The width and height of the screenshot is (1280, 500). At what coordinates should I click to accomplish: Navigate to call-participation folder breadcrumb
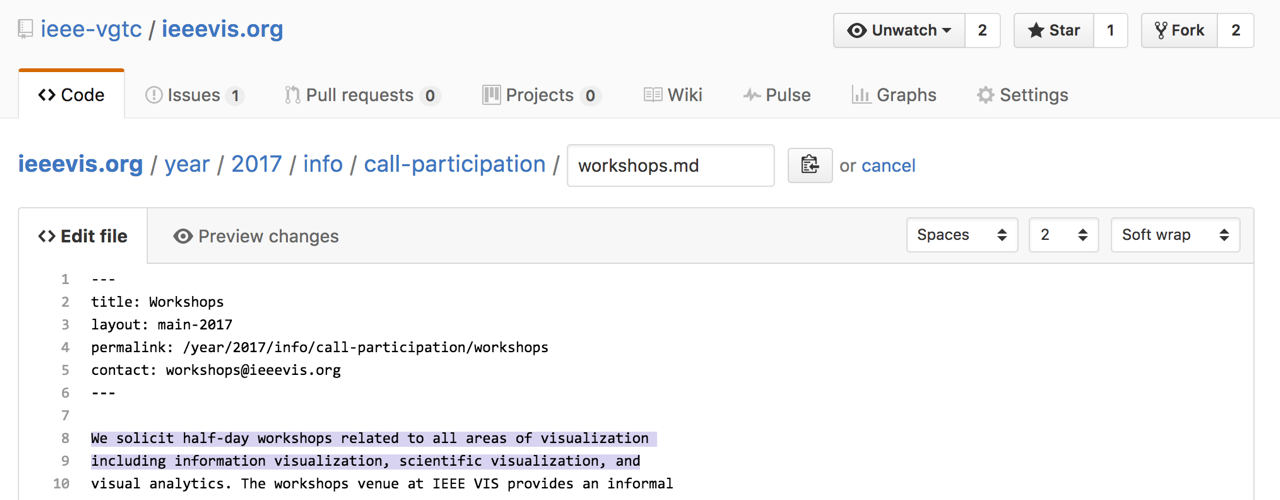[x=454, y=164]
